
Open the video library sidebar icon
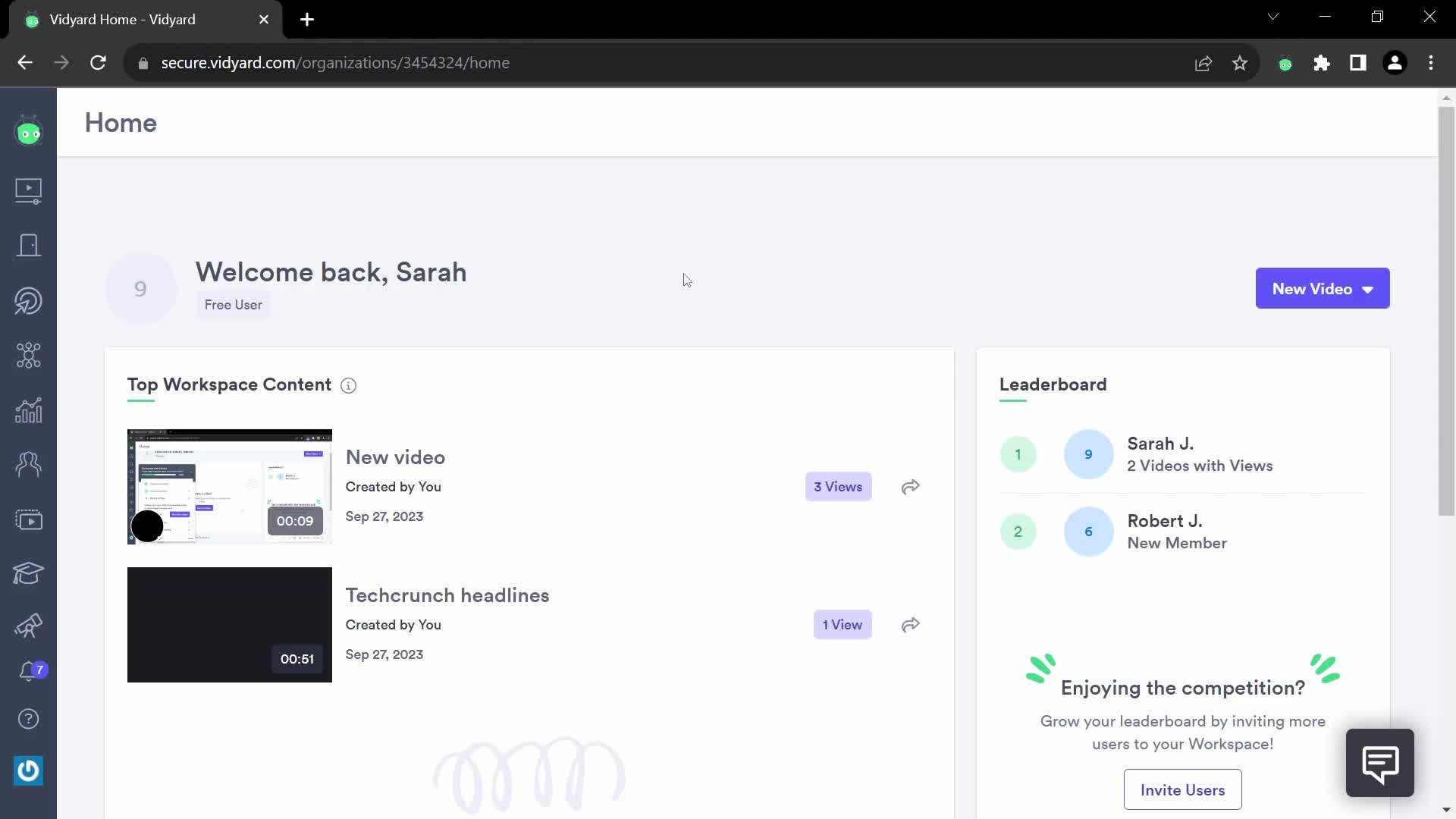[28, 190]
